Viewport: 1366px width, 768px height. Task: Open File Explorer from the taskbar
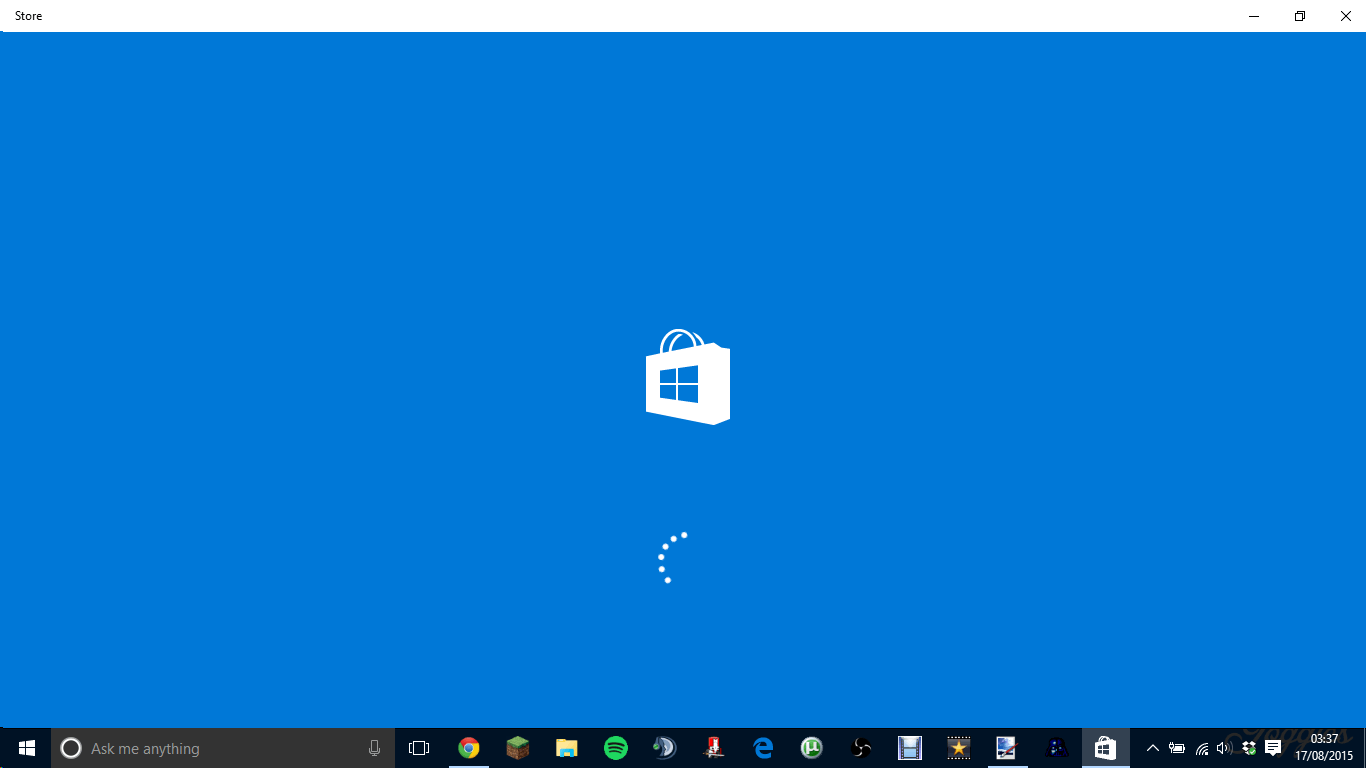click(567, 748)
